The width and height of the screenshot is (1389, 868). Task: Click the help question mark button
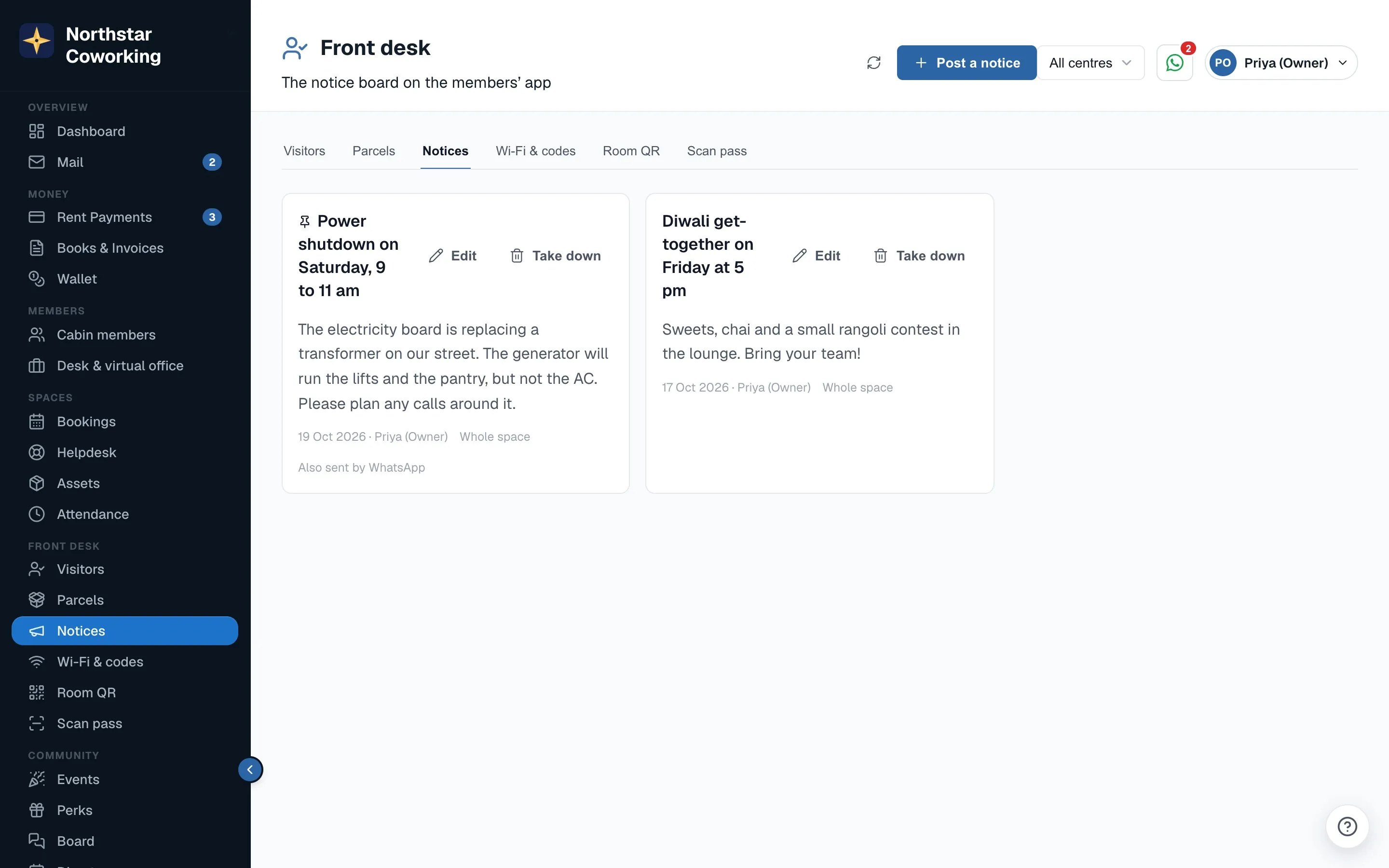click(1347, 827)
